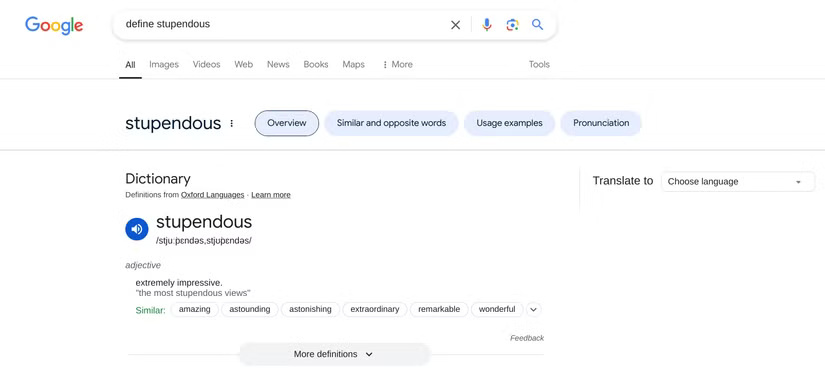The image size is (825, 372).
Task: Open the Oxford Languages link
Action: tap(213, 195)
